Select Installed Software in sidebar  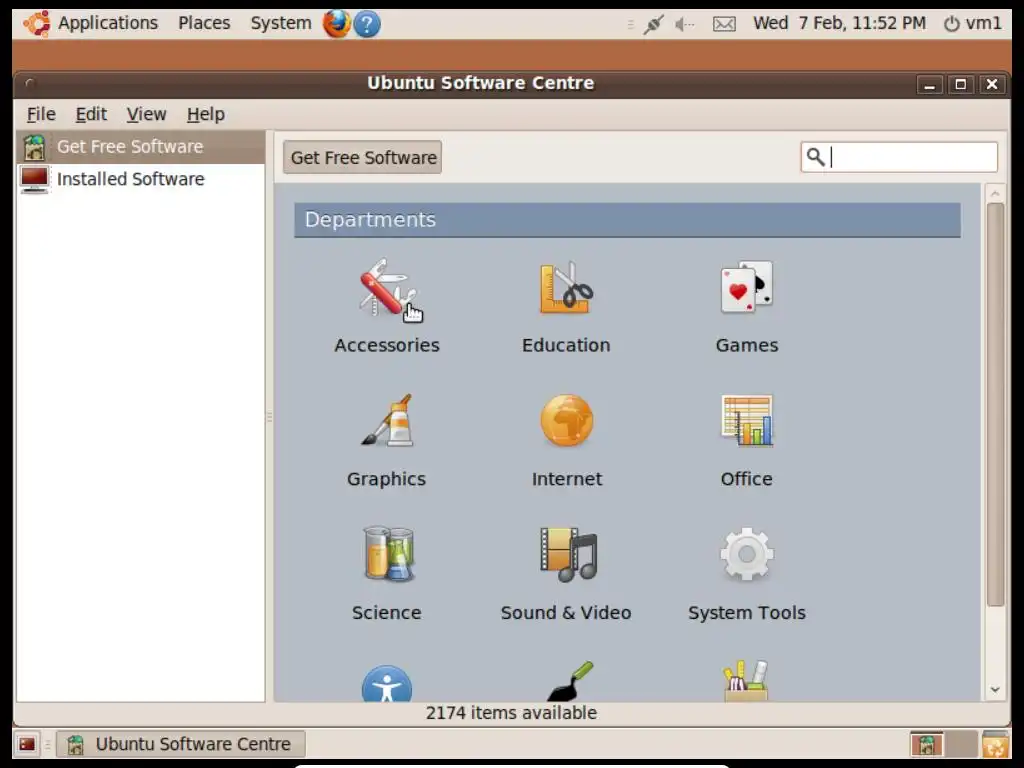pyautogui.click(x=140, y=179)
